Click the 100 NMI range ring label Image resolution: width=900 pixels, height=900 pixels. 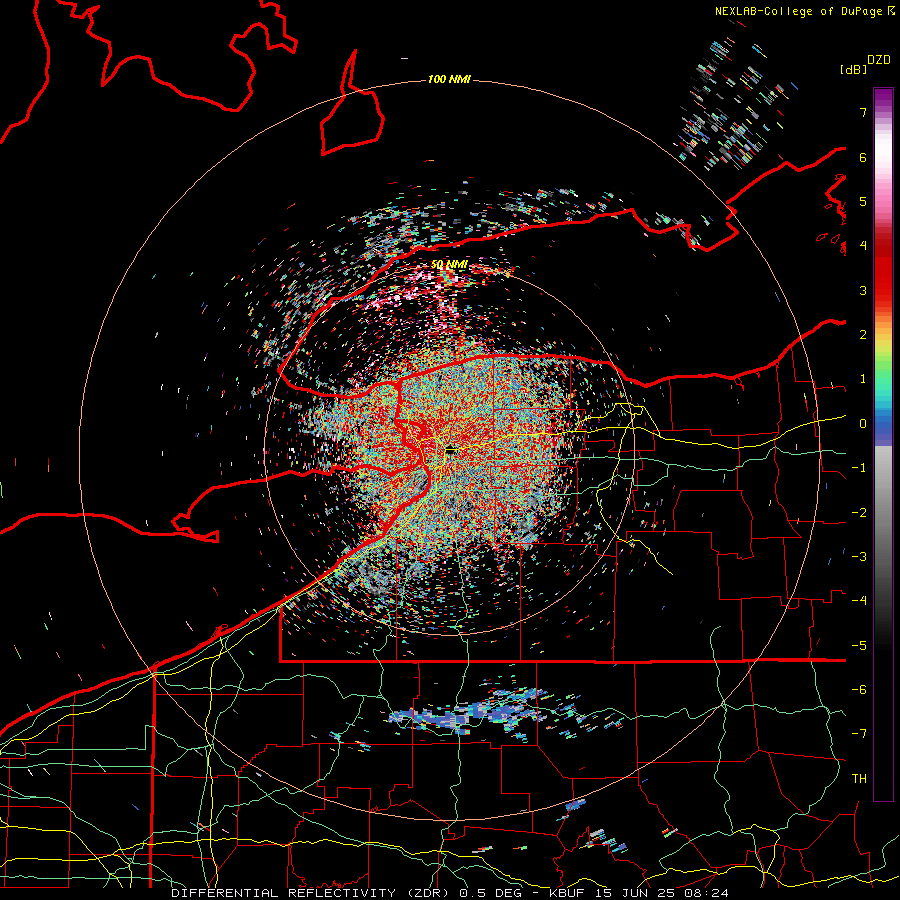(449, 79)
